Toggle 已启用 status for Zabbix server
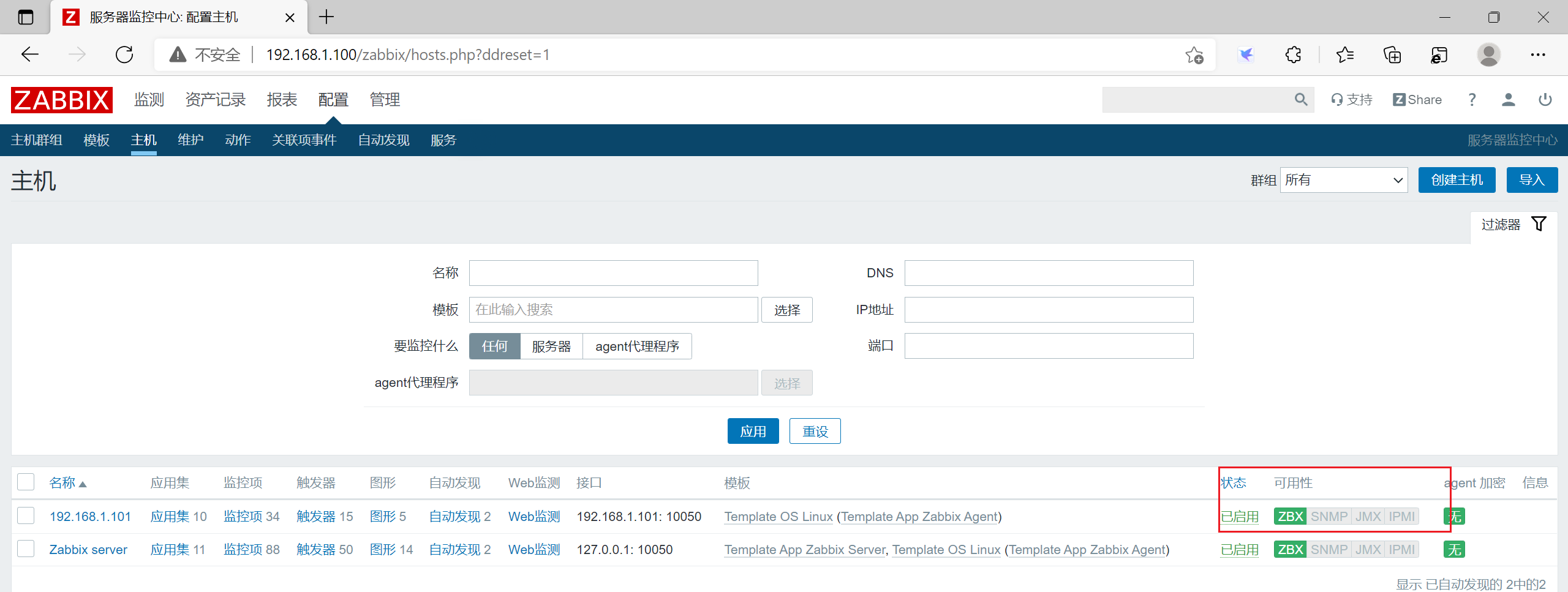 pyautogui.click(x=1240, y=550)
